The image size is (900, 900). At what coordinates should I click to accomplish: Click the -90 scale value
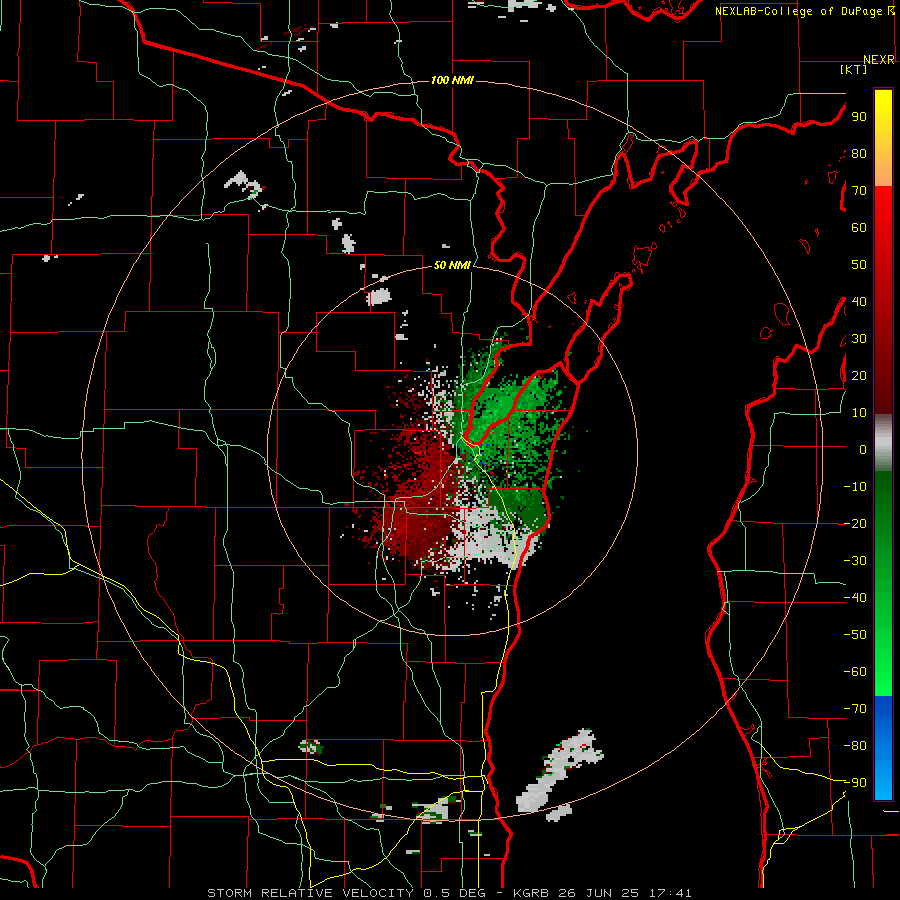click(855, 782)
